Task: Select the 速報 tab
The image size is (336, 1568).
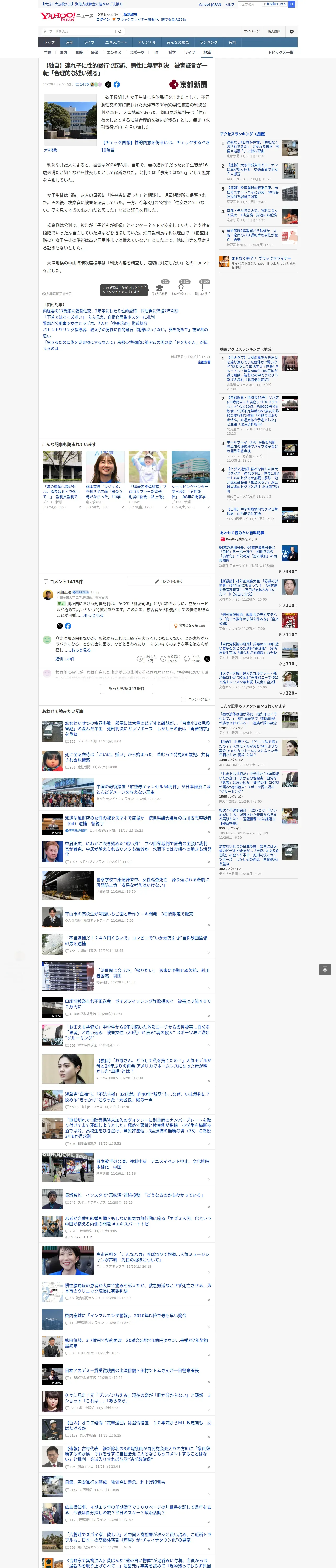Action: tap(69, 43)
